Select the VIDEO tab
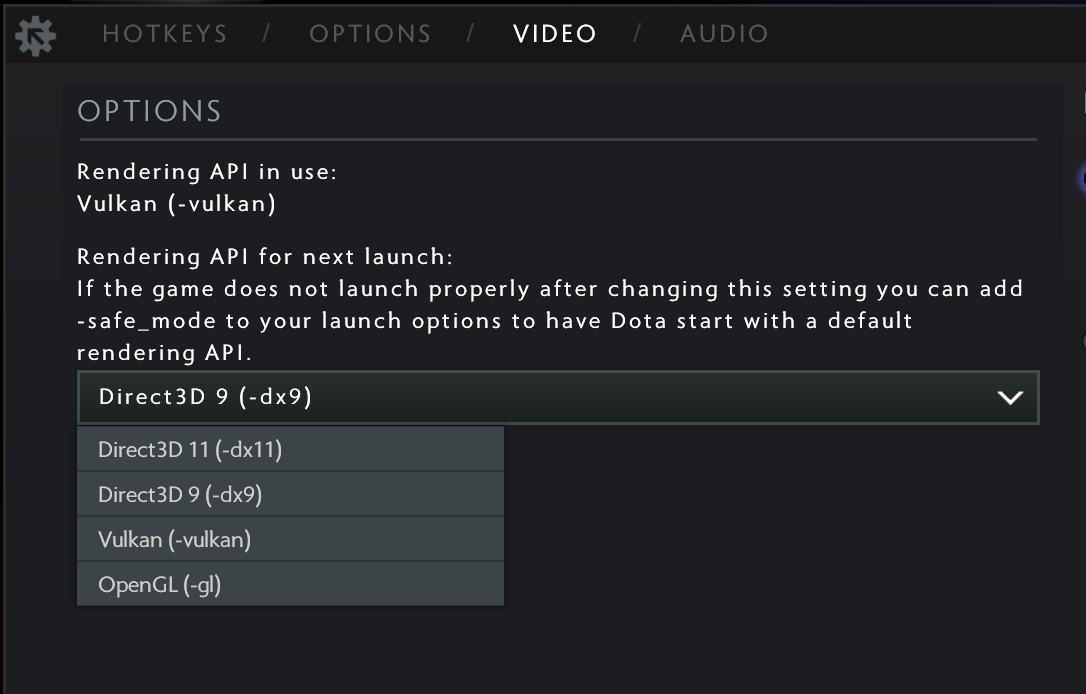1086x694 pixels. coord(554,33)
